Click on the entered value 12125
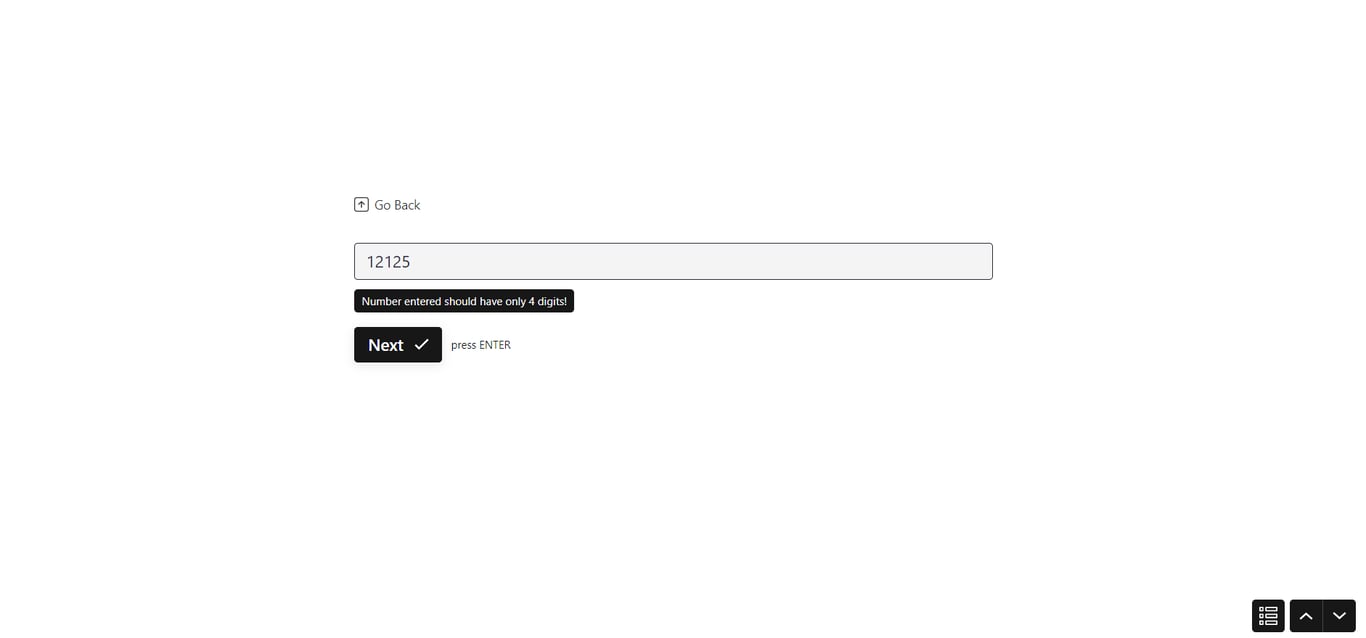 [x=389, y=262]
